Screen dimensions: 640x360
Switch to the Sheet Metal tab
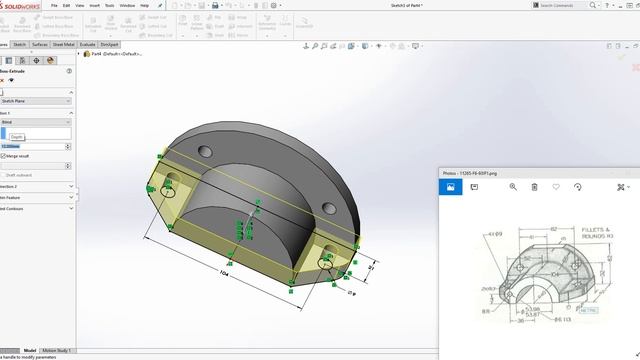pyautogui.click(x=64, y=44)
